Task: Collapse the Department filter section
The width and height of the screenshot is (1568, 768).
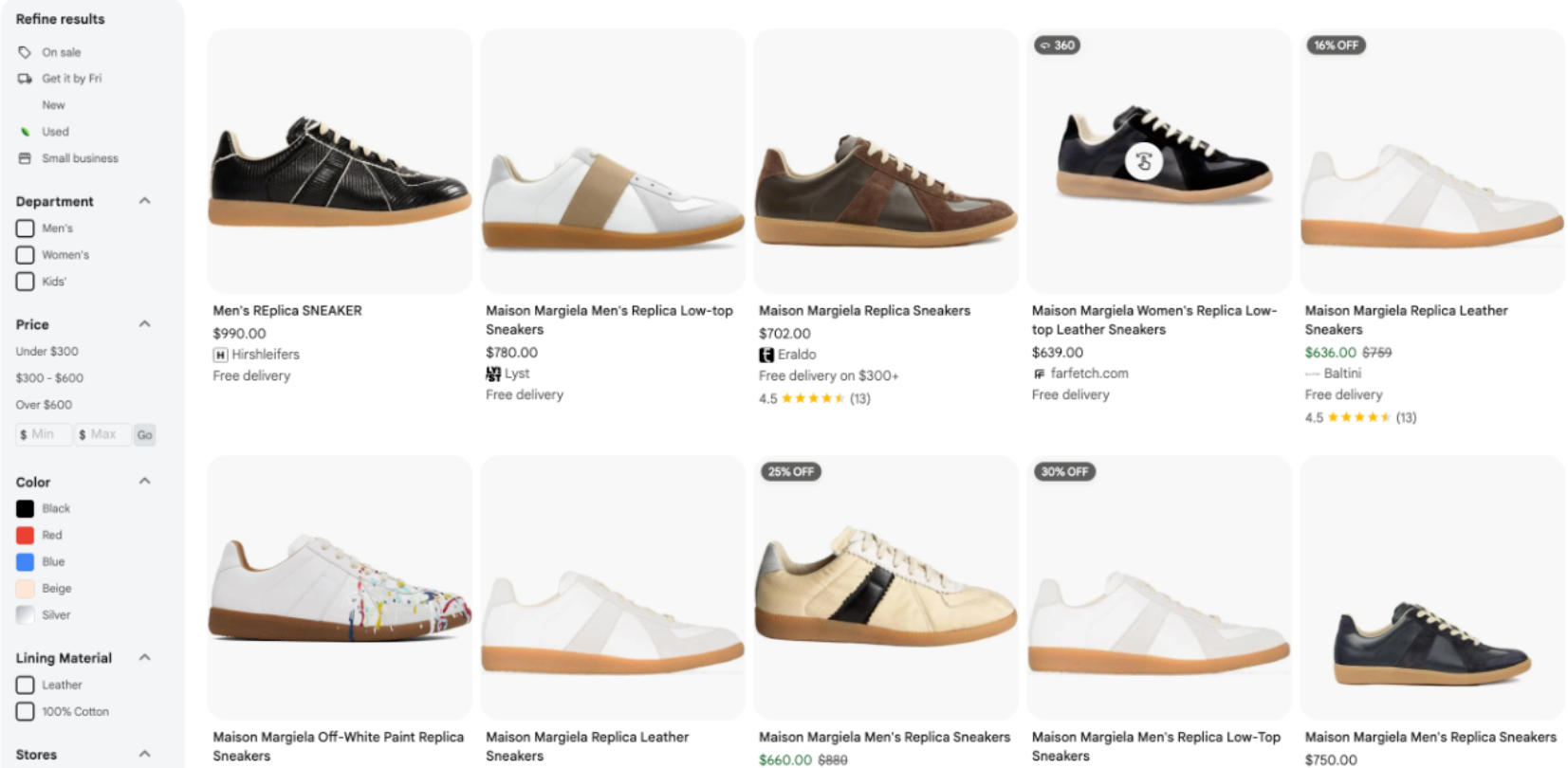Action: coord(145,201)
